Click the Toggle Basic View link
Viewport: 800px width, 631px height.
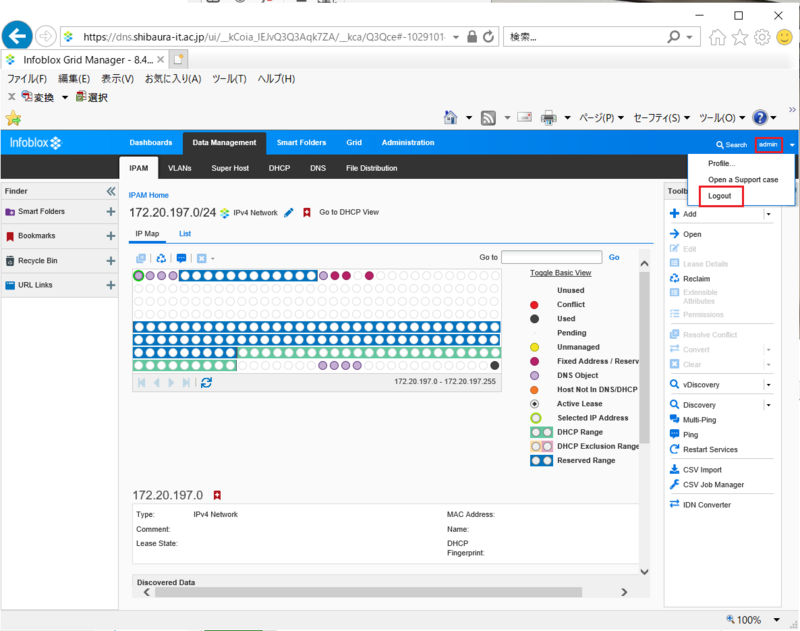(560, 273)
